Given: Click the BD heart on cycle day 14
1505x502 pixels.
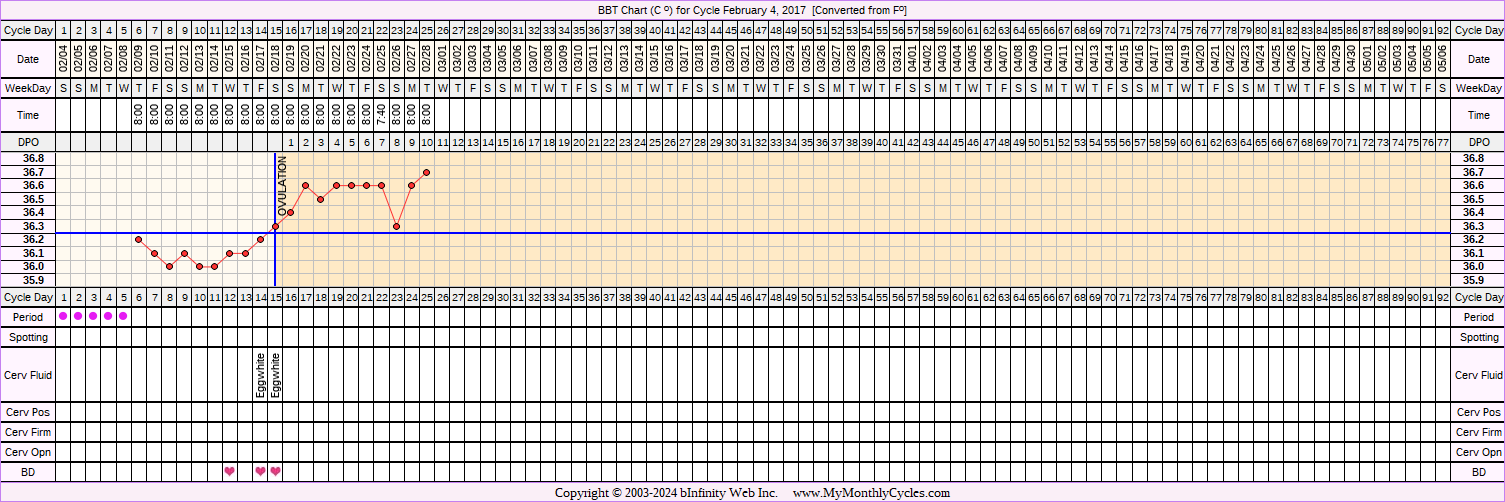Looking at the screenshot, I should point(260,471).
